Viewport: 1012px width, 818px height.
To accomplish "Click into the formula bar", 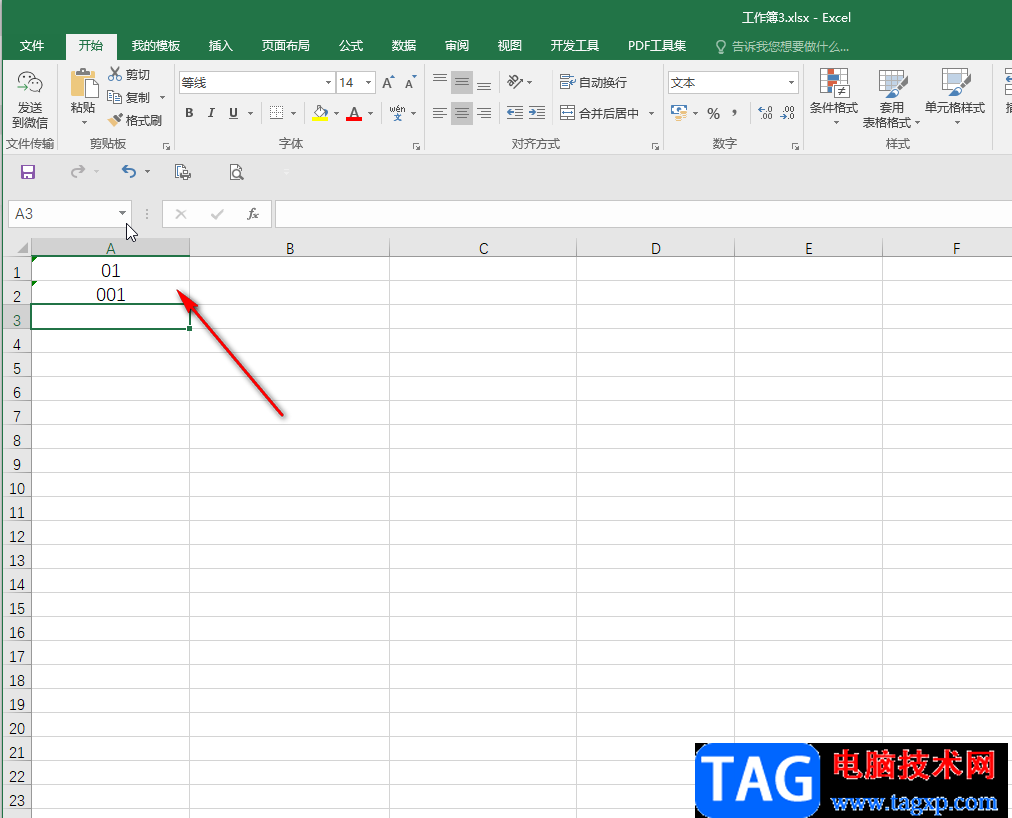I will 643,214.
